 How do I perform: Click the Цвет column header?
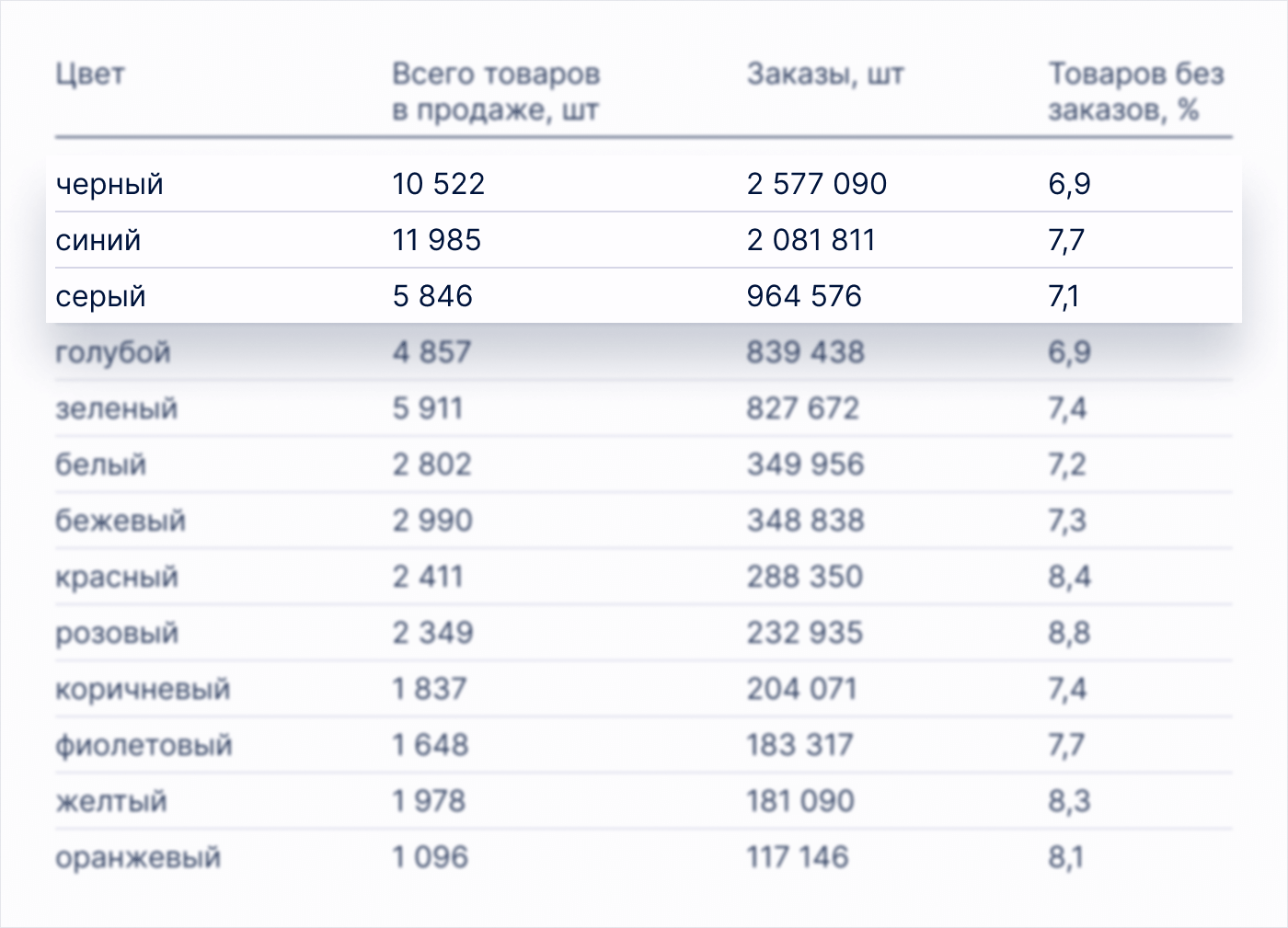[89, 74]
